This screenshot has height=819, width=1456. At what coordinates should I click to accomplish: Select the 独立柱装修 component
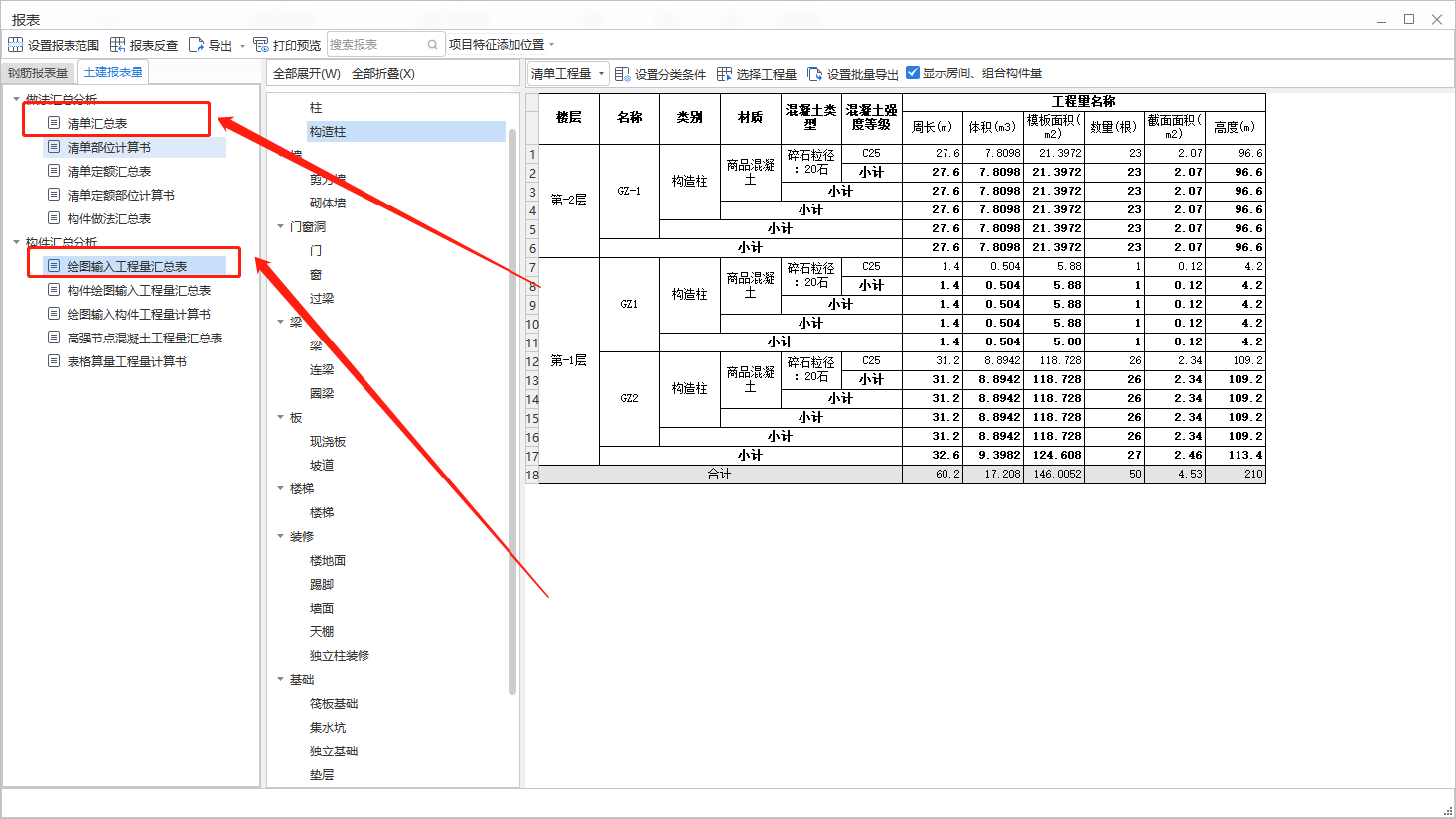point(340,656)
